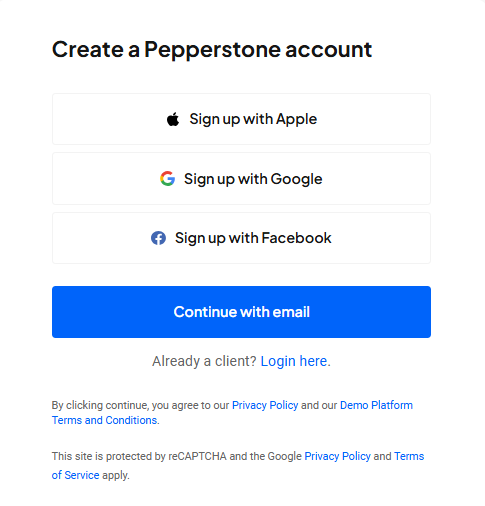Choose the Sign up with Google button
The width and height of the screenshot is (485, 506).
pos(241,179)
